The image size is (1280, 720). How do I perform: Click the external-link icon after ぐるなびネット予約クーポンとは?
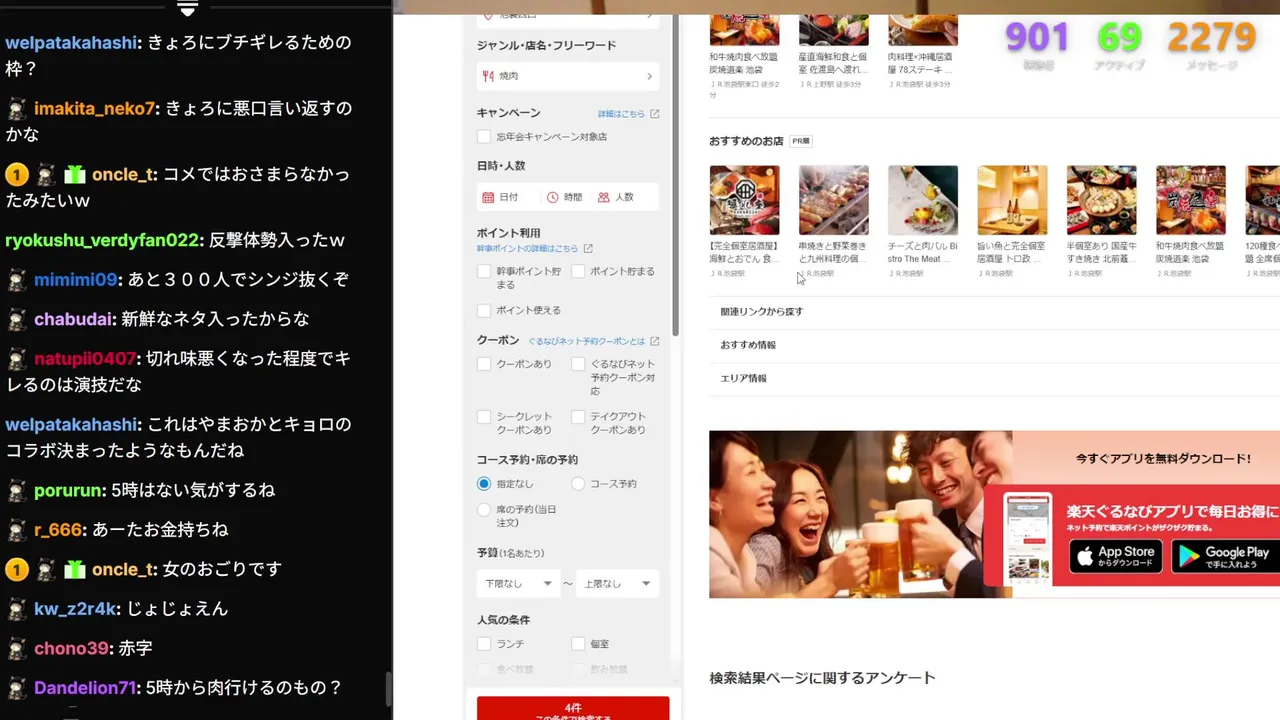pos(655,341)
